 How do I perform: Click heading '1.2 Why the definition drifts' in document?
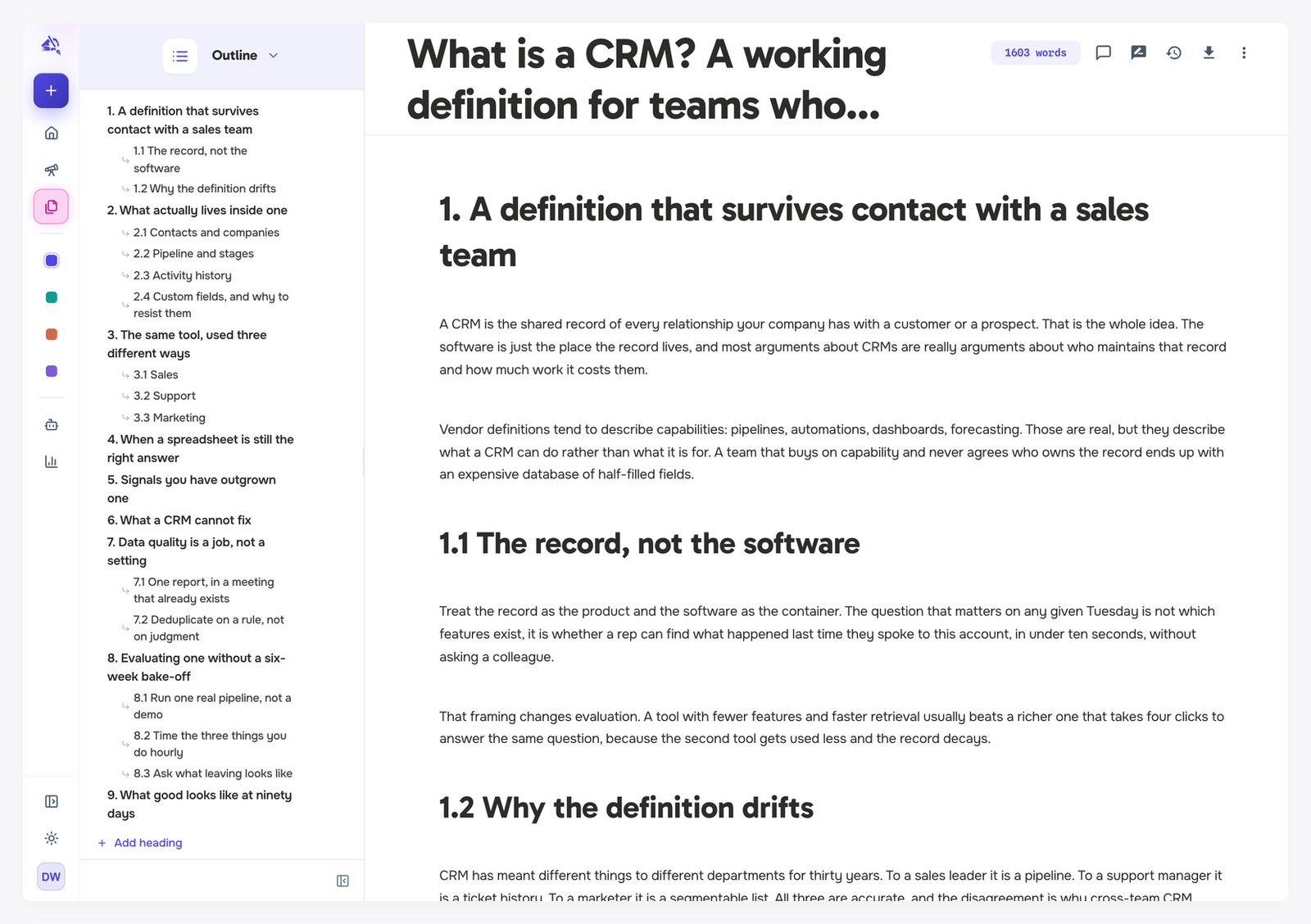point(626,808)
